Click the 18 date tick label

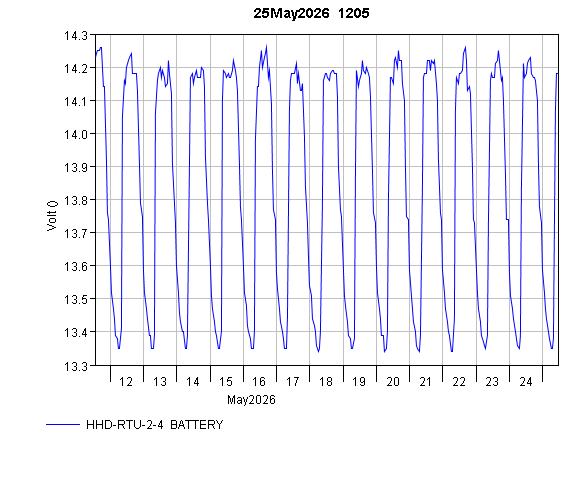click(x=326, y=382)
